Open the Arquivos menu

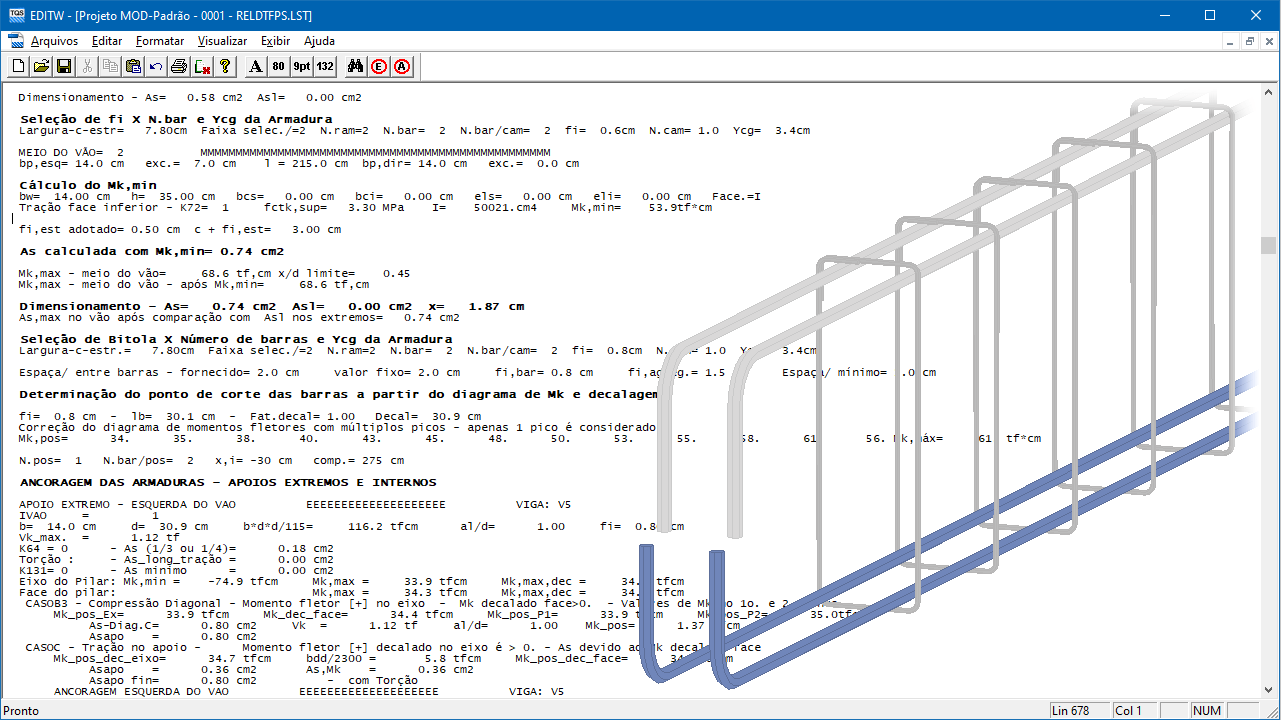(x=54, y=41)
